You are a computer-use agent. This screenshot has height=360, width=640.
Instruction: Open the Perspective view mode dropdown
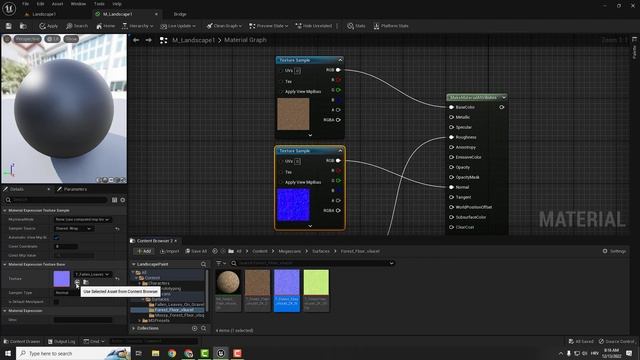pyautogui.click(x=28, y=39)
